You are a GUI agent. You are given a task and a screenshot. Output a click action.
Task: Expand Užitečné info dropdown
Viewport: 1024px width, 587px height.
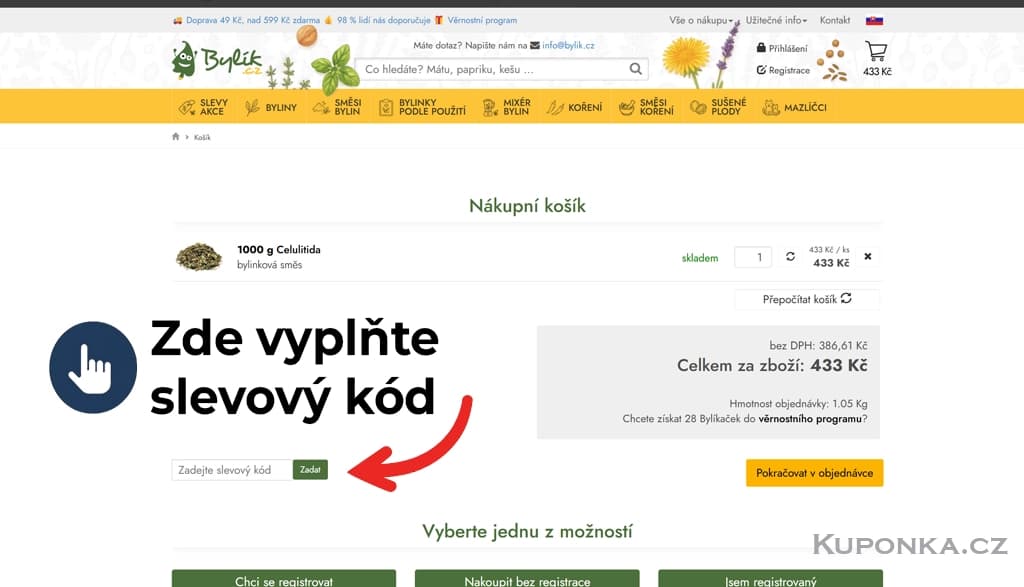tap(776, 20)
